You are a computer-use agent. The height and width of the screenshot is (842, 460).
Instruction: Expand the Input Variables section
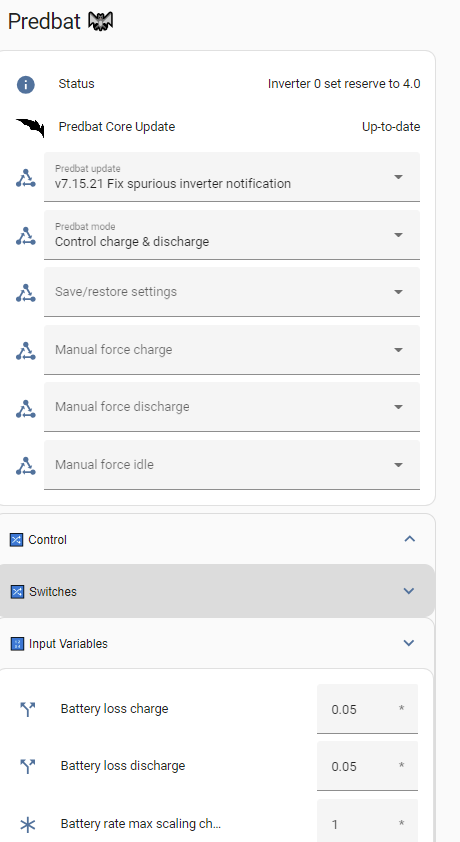(217, 643)
